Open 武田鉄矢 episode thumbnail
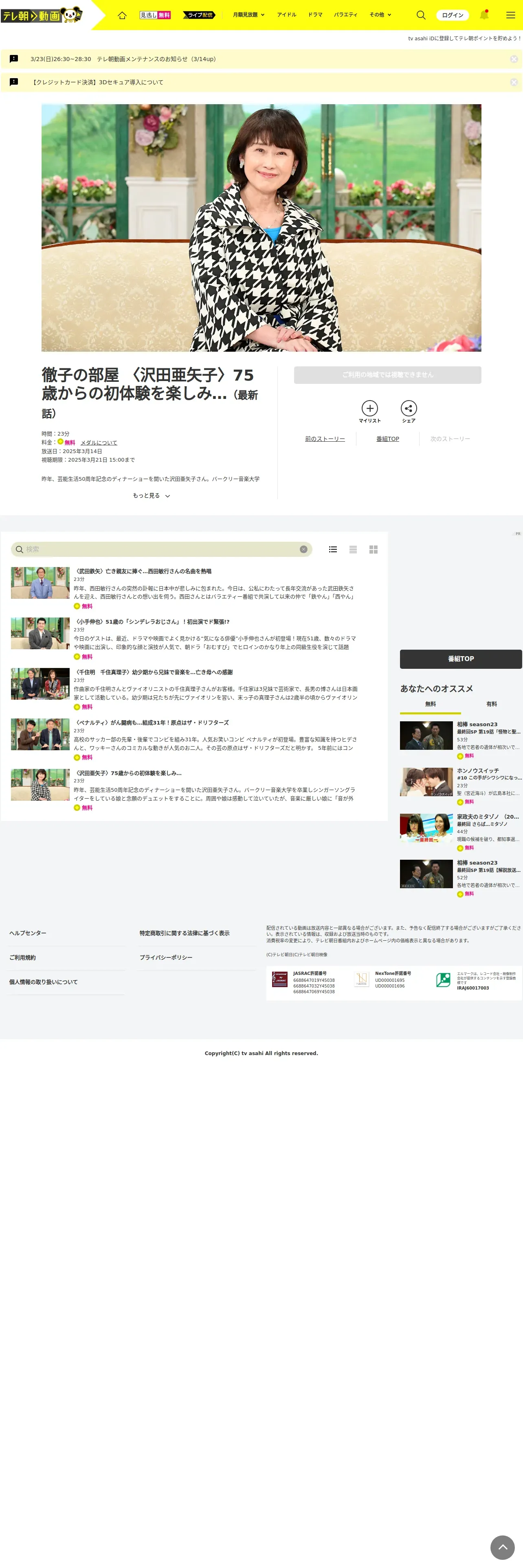523x1568 pixels. 40,583
